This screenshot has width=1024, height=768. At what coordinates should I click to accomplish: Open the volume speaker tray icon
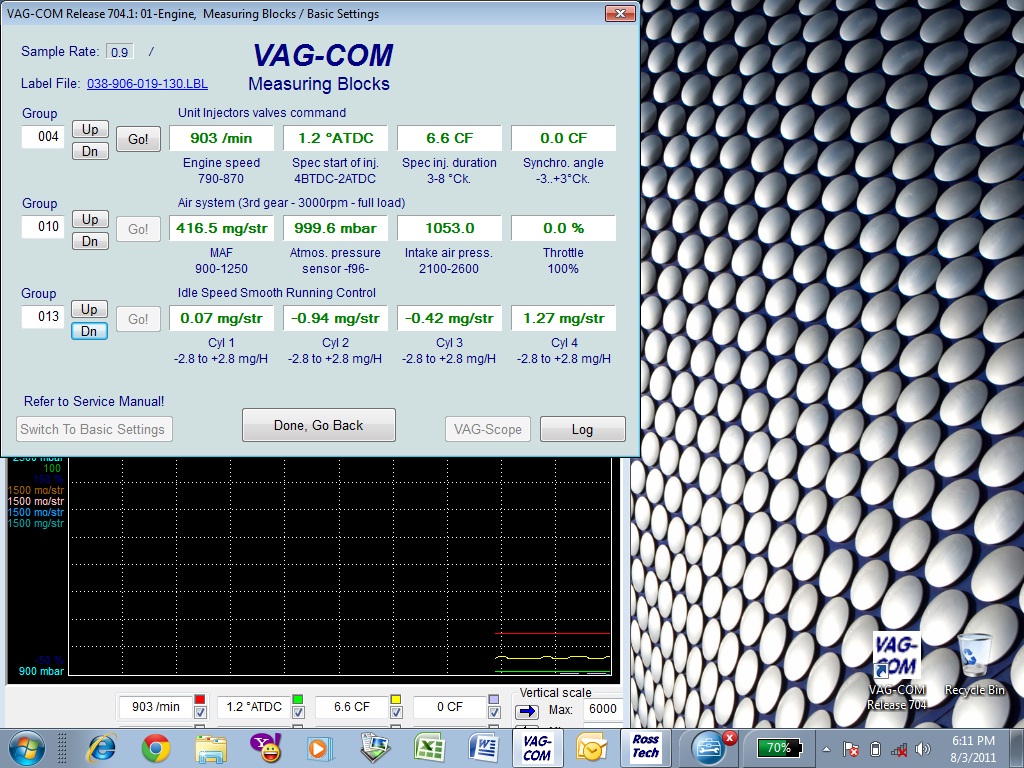pos(923,749)
